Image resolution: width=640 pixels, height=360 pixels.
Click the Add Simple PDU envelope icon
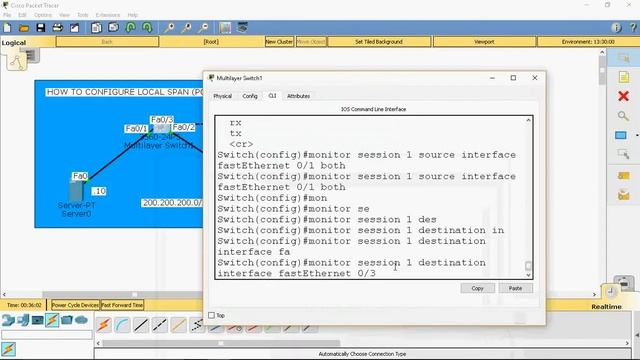tap(623, 176)
